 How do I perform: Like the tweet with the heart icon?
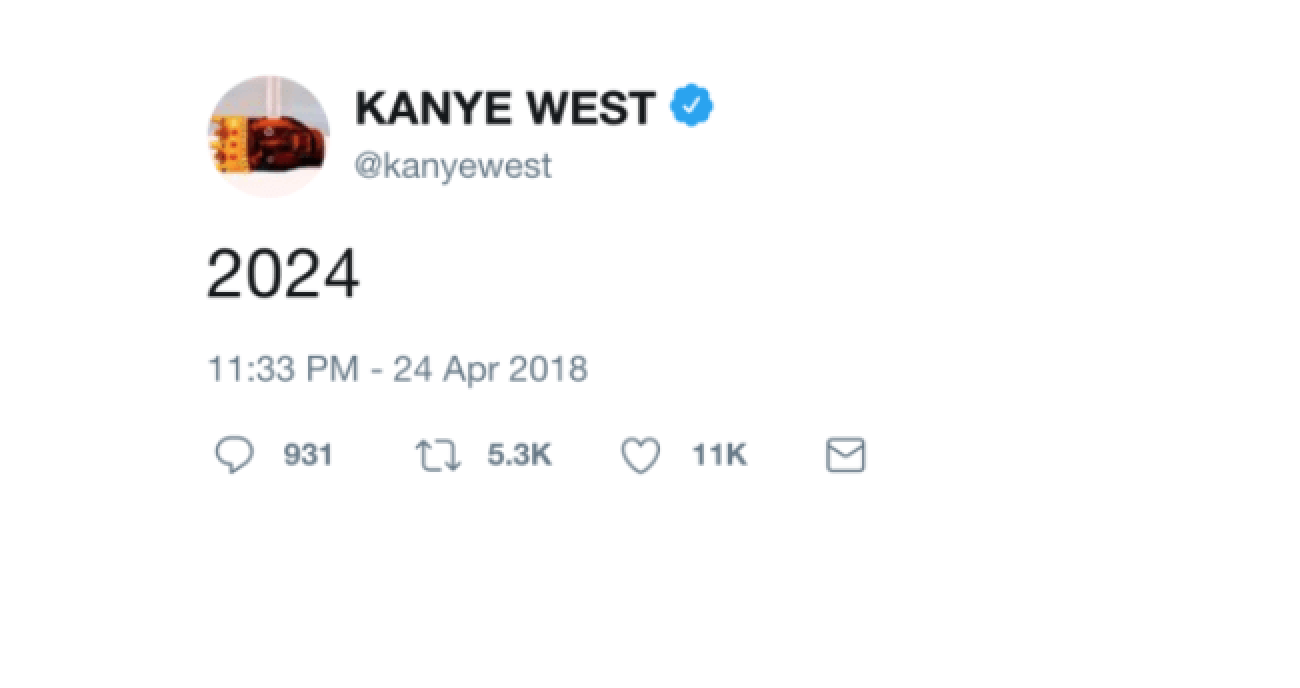[641, 456]
